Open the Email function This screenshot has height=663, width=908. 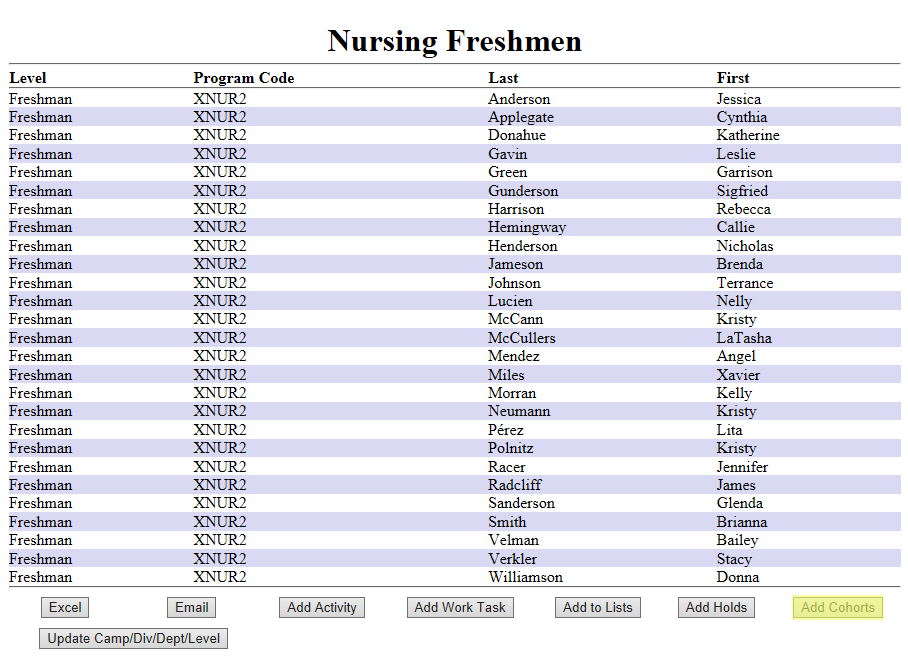[x=190, y=607]
